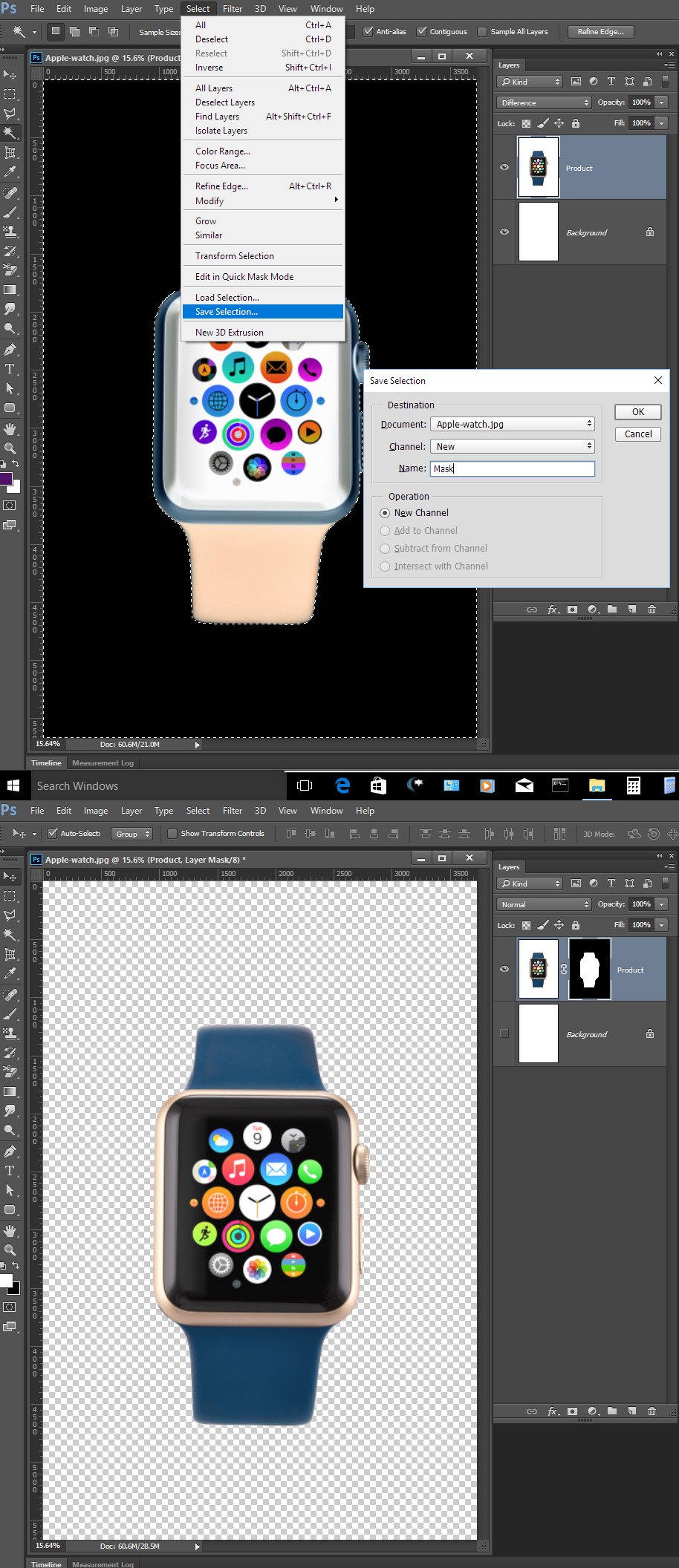Open the Document dropdown in Save Selection

(513, 424)
